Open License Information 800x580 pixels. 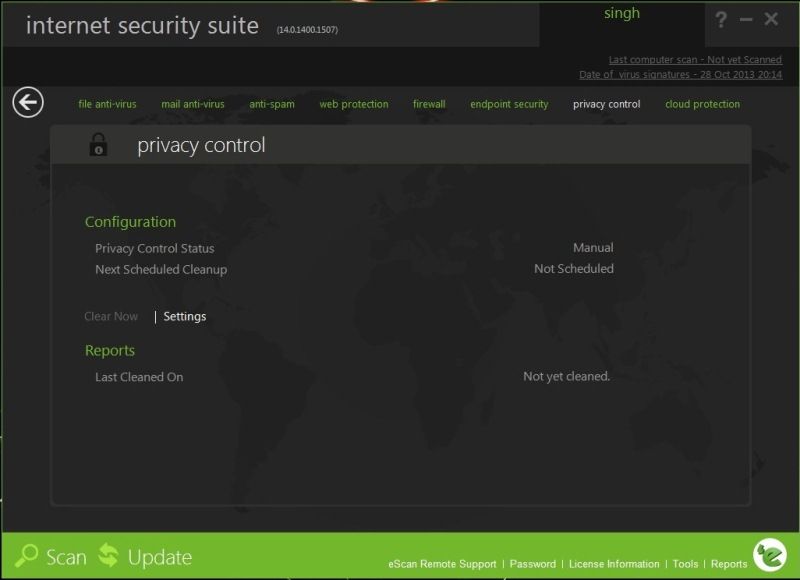(614, 564)
